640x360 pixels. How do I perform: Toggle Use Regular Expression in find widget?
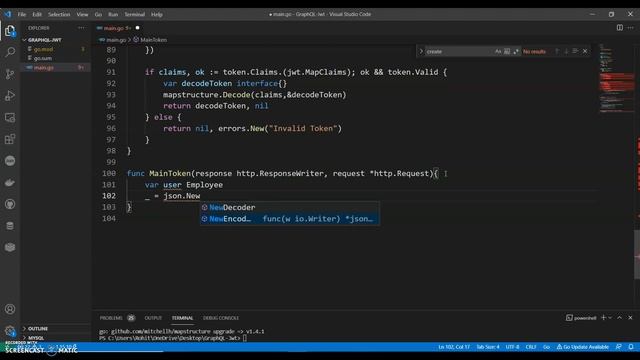point(516,51)
